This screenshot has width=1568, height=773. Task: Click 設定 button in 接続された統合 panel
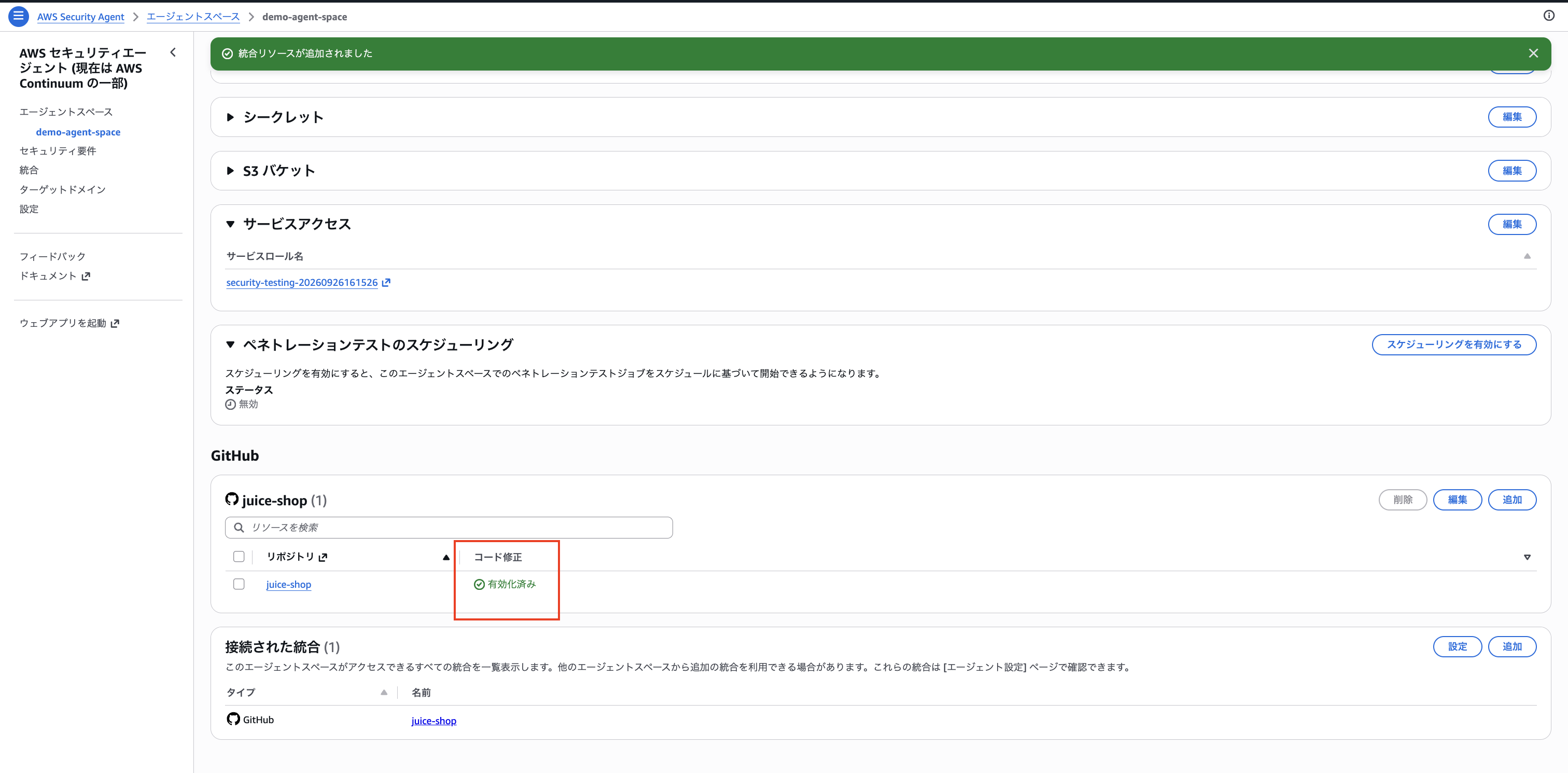(1457, 647)
